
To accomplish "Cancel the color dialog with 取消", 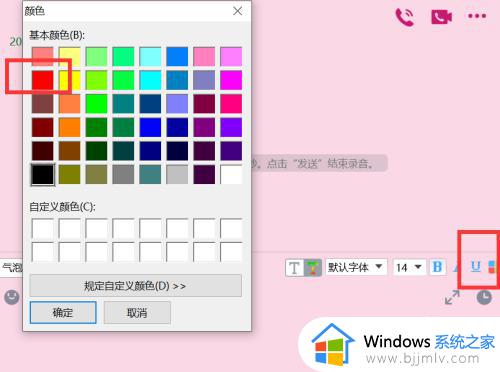I will (137, 313).
